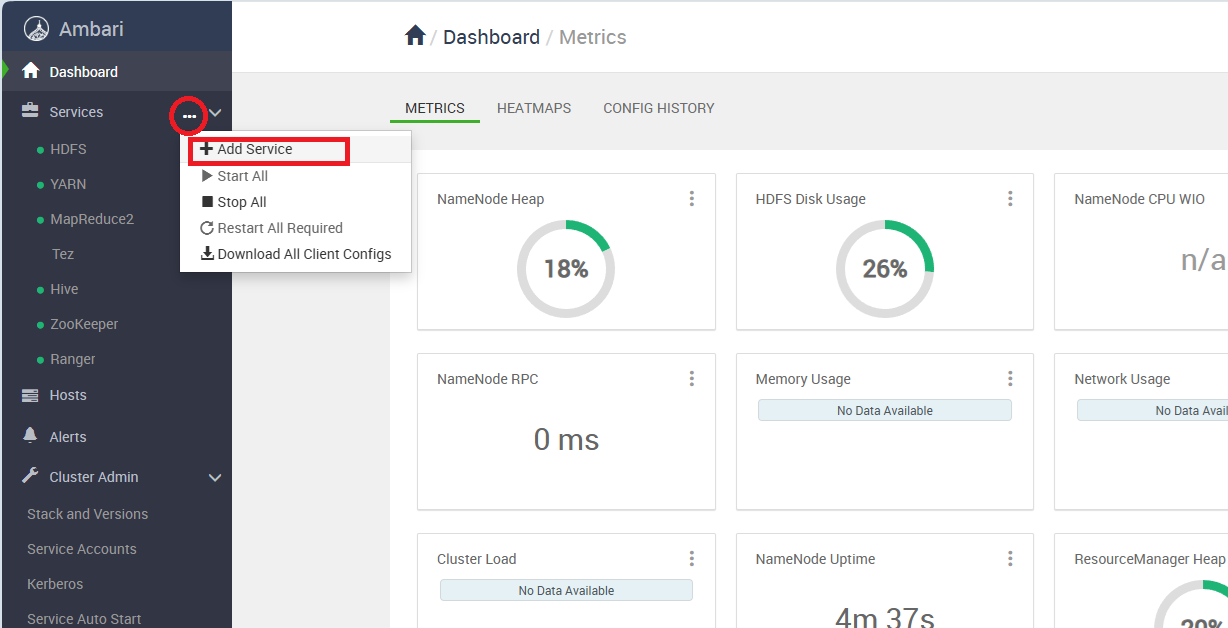The height and width of the screenshot is (628, 1228).
Task: Open the ZooKeeper service
Action: point(84,324)
